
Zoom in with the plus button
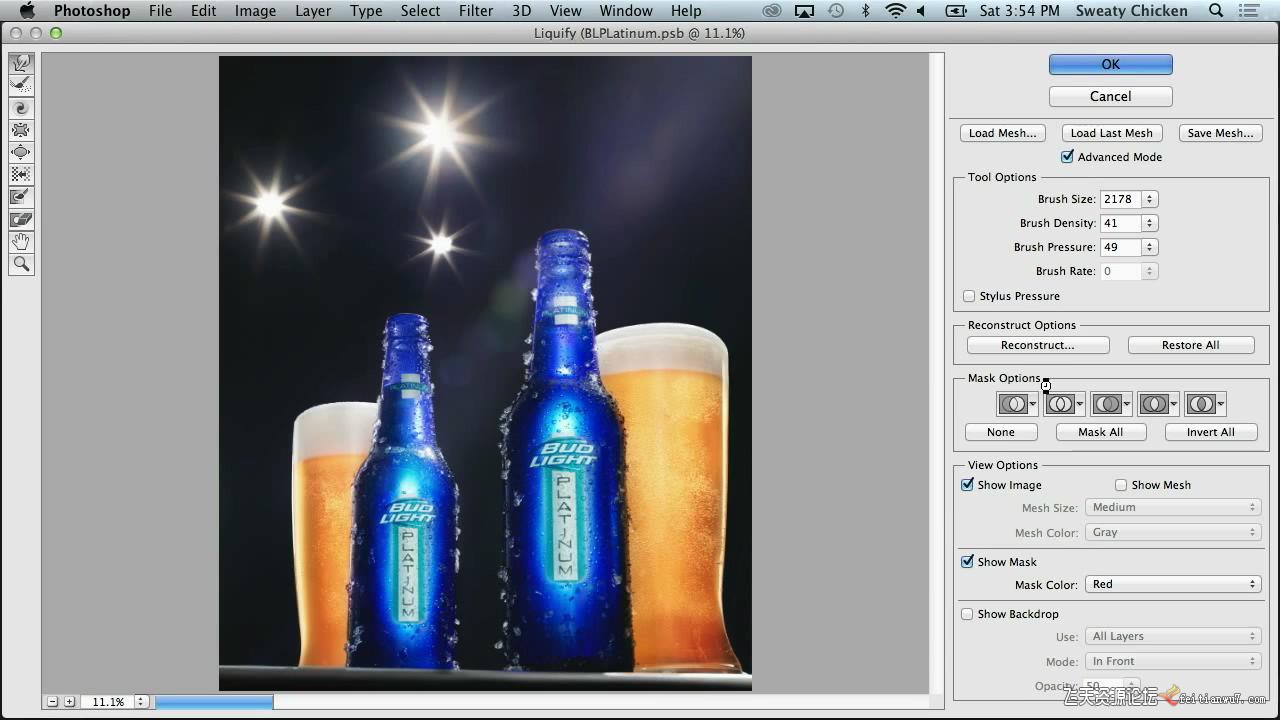pos(69,702)
